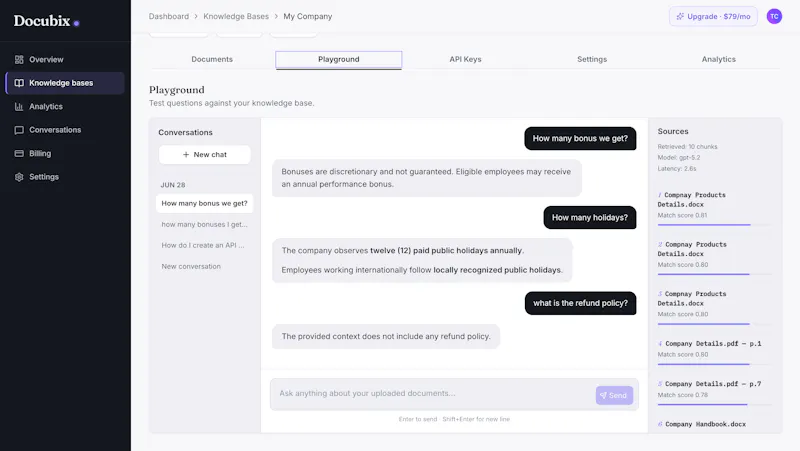Click the paper plane Send icon
This screenshot has height=451, width=800.
coord(603,395)
